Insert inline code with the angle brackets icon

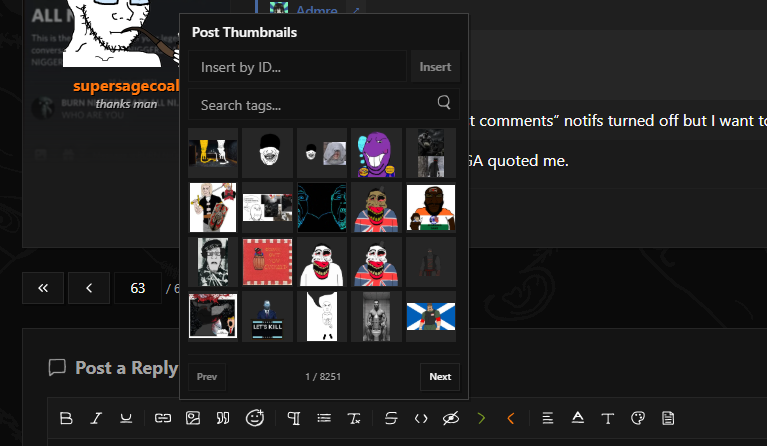pyautogui.click(x=421, y=417)
